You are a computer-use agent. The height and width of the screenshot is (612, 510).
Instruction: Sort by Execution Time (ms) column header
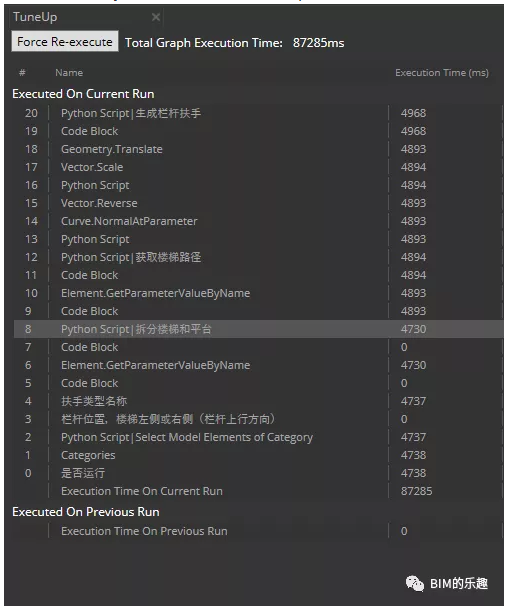coord(442,73)
